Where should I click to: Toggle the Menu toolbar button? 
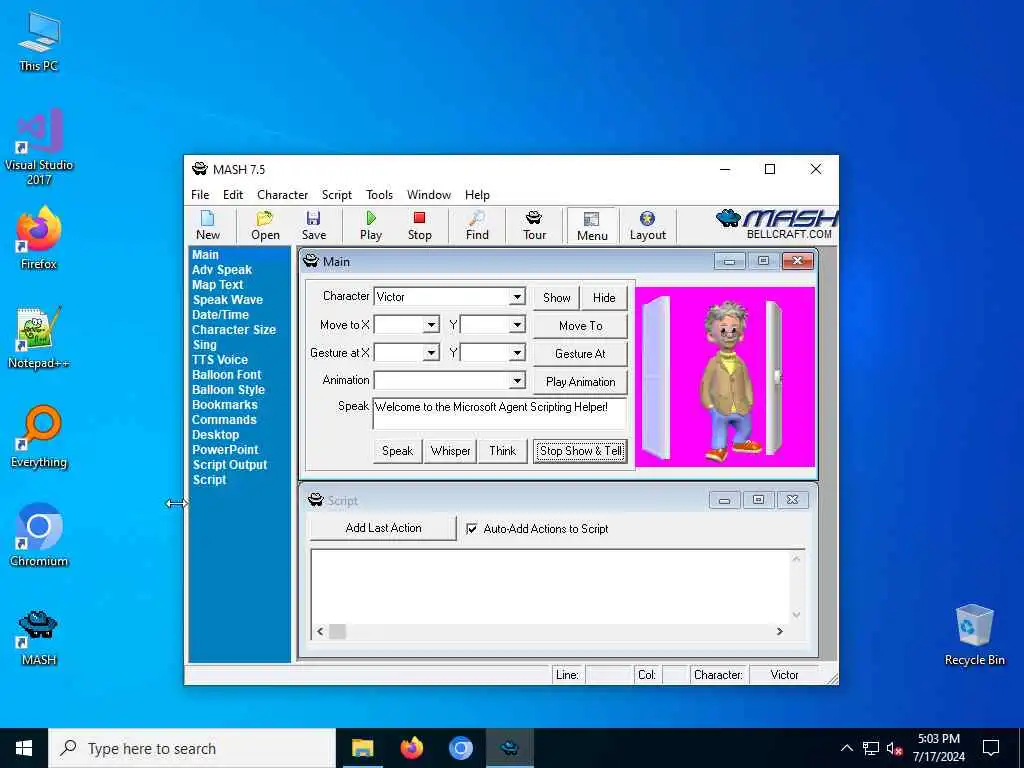[592, 226]
